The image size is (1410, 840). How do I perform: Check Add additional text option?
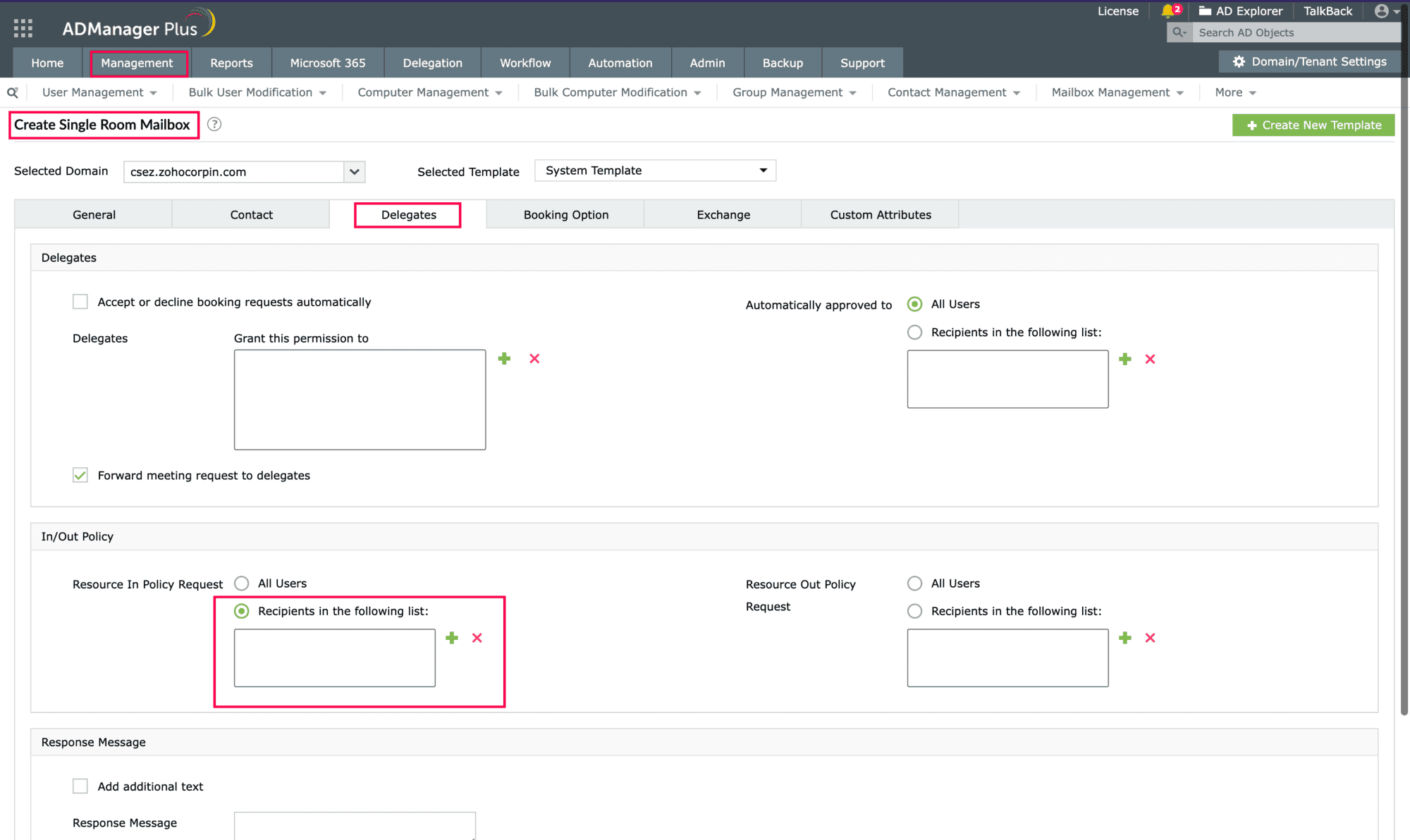(x=80, y=786)
